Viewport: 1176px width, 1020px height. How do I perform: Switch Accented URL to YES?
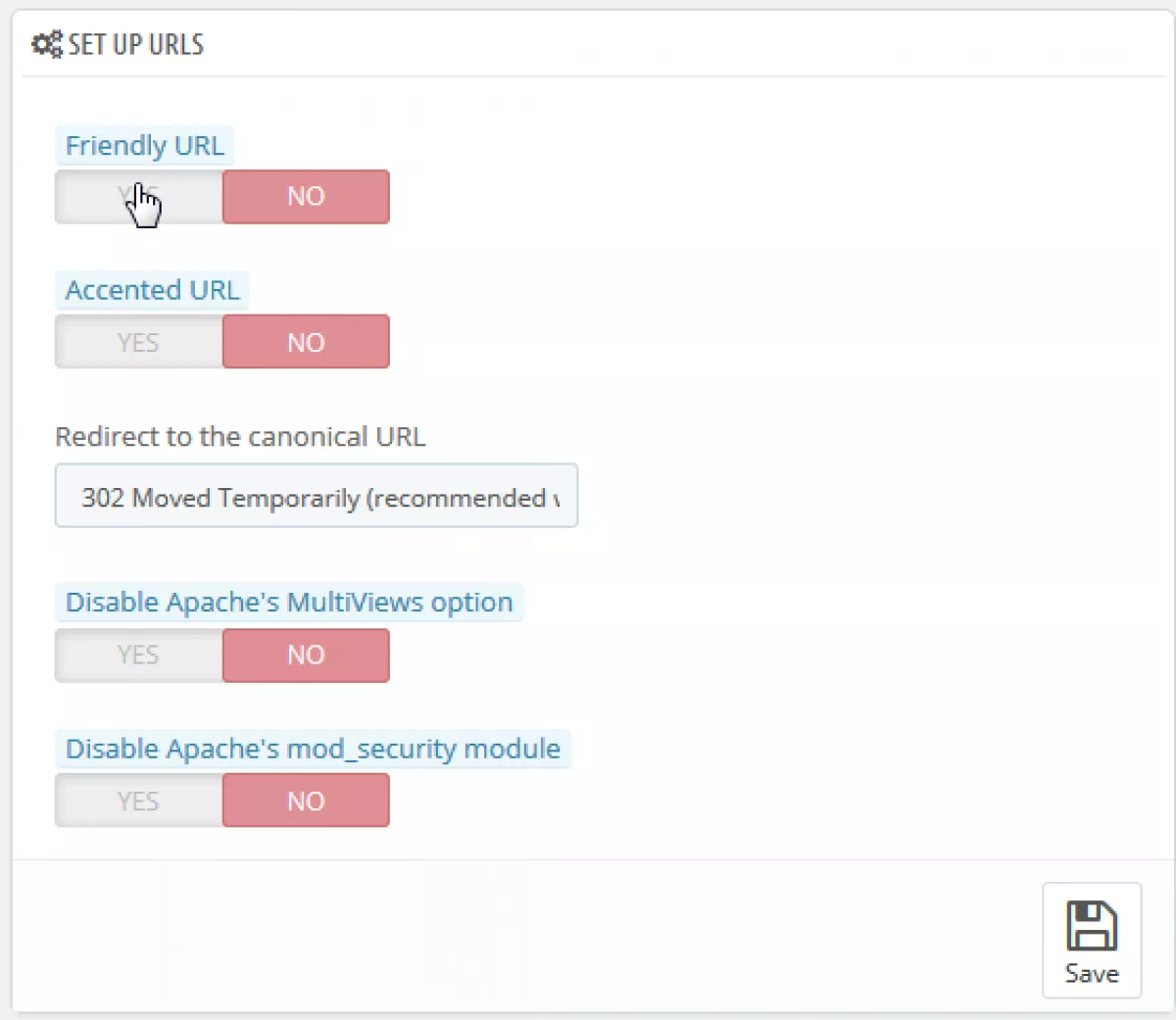[x=139, y=342]
